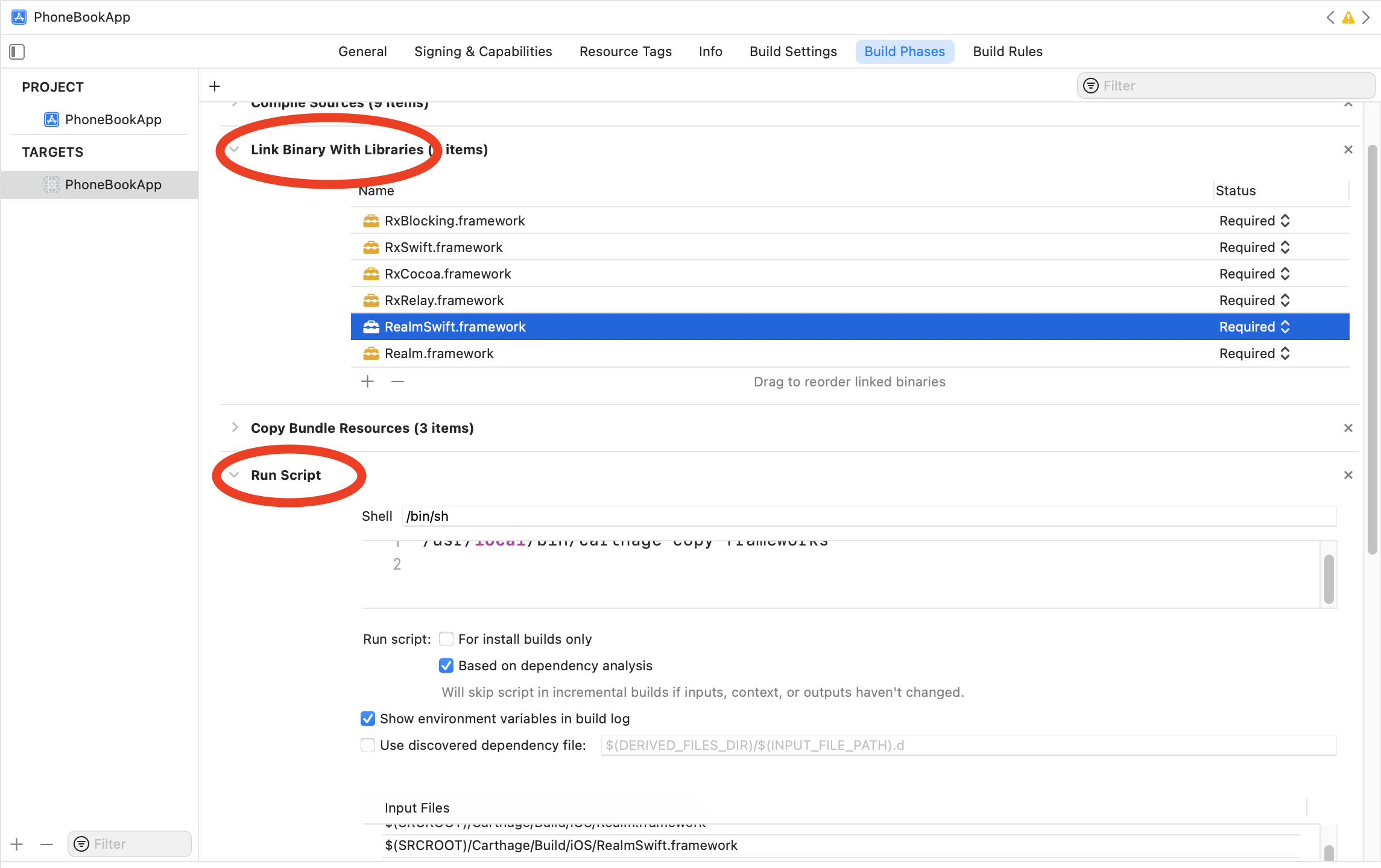Image resolution: width=1381 pixels, height=868 pixels.
Task: Click the yellow warning triangle icon
Action: tap(1348, 18)
